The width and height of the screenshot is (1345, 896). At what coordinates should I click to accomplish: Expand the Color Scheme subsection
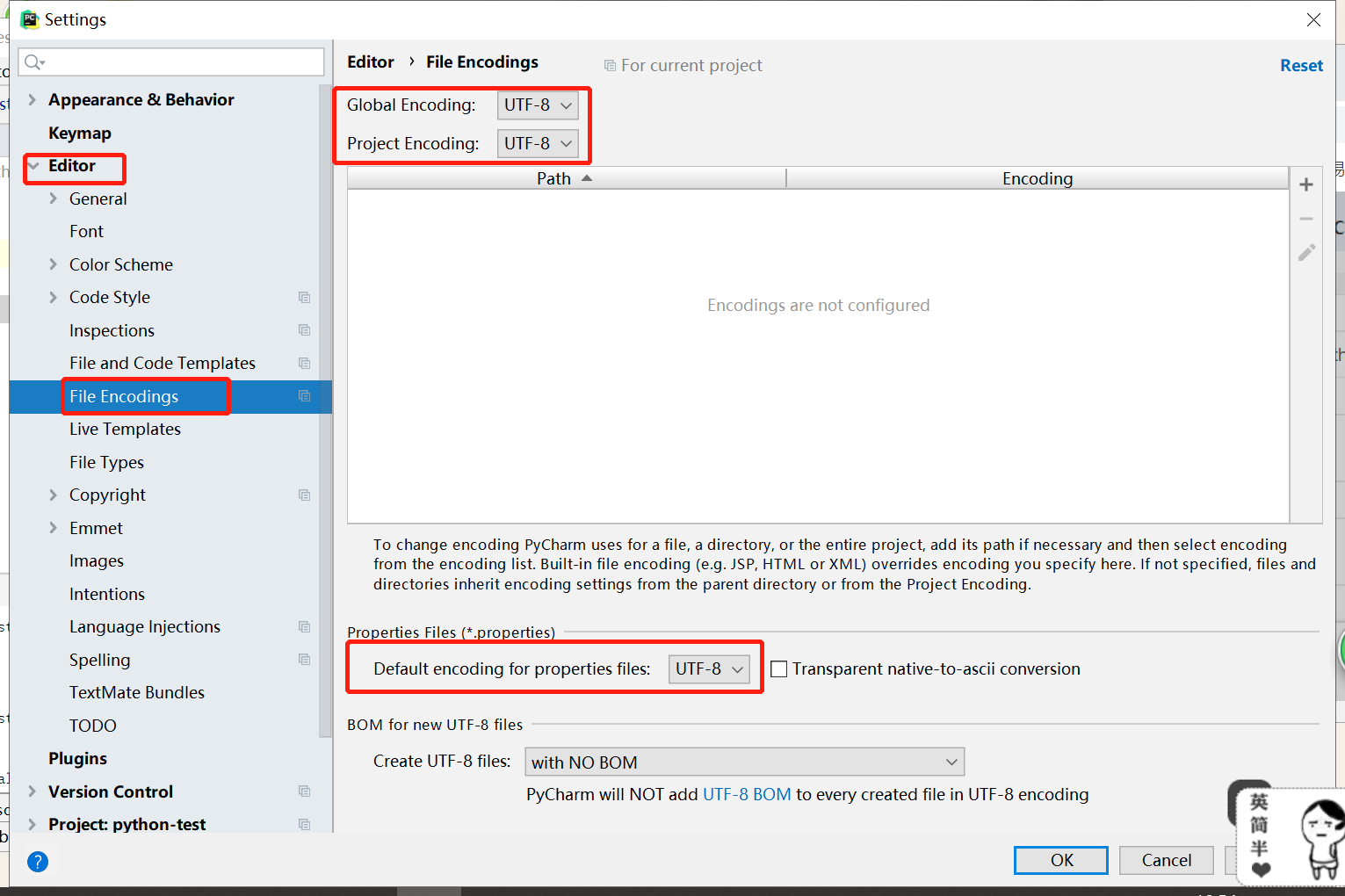54,264
